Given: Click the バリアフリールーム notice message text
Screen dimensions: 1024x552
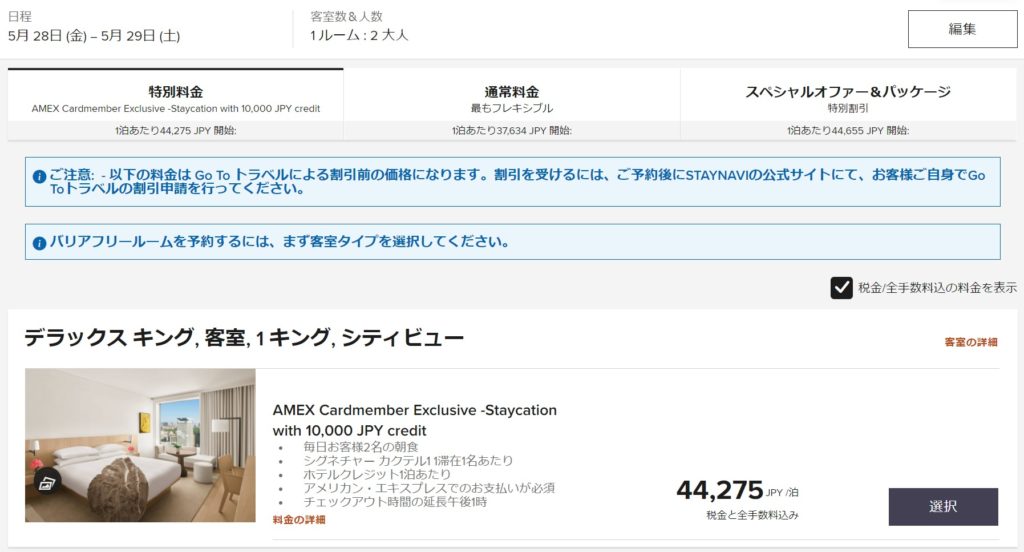Looking at the screenshot, I should (x=280, y=242).
